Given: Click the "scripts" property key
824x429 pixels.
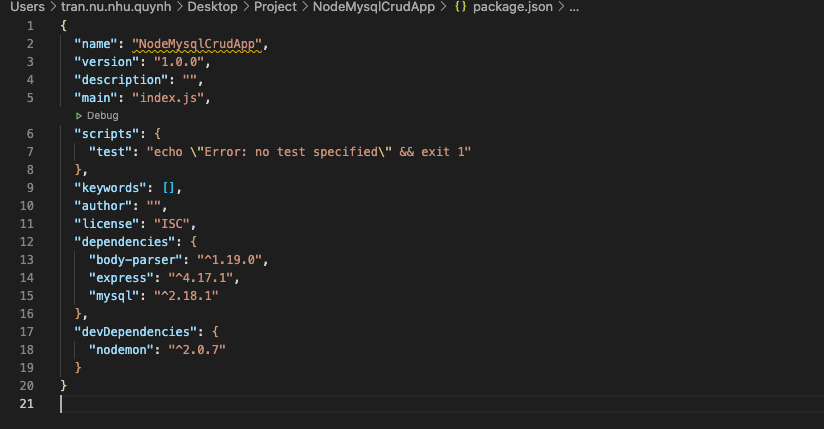Looking at the screenshot, I should tap(106, 133).
